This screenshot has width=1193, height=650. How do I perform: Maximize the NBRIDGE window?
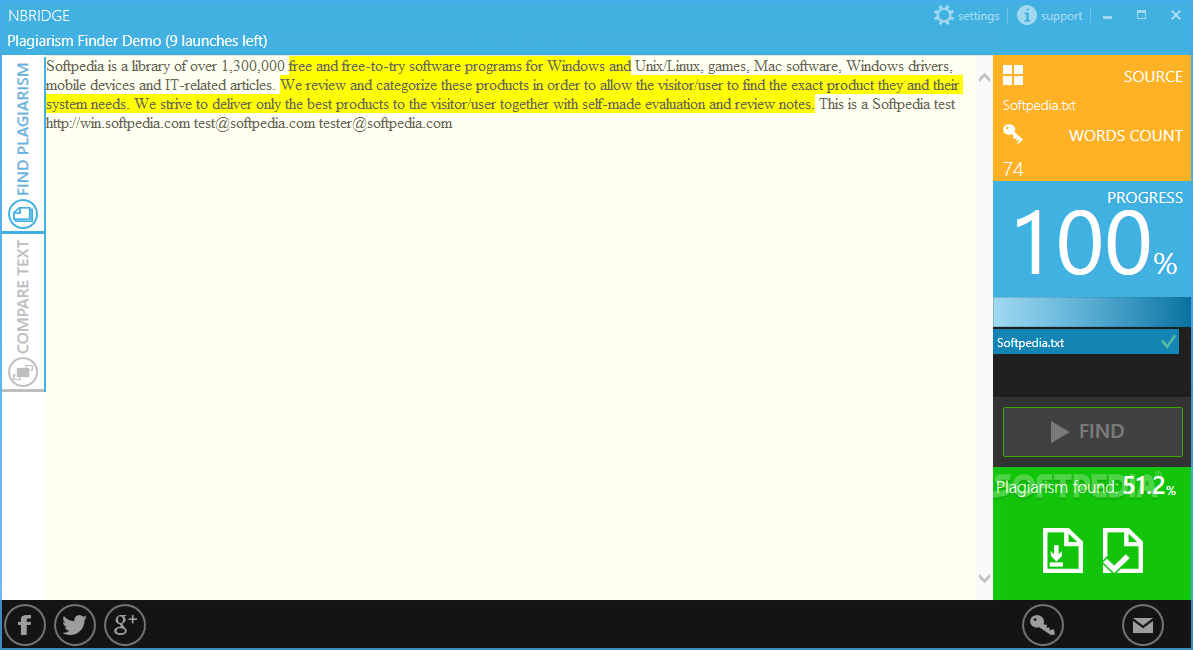point(1141,15)
